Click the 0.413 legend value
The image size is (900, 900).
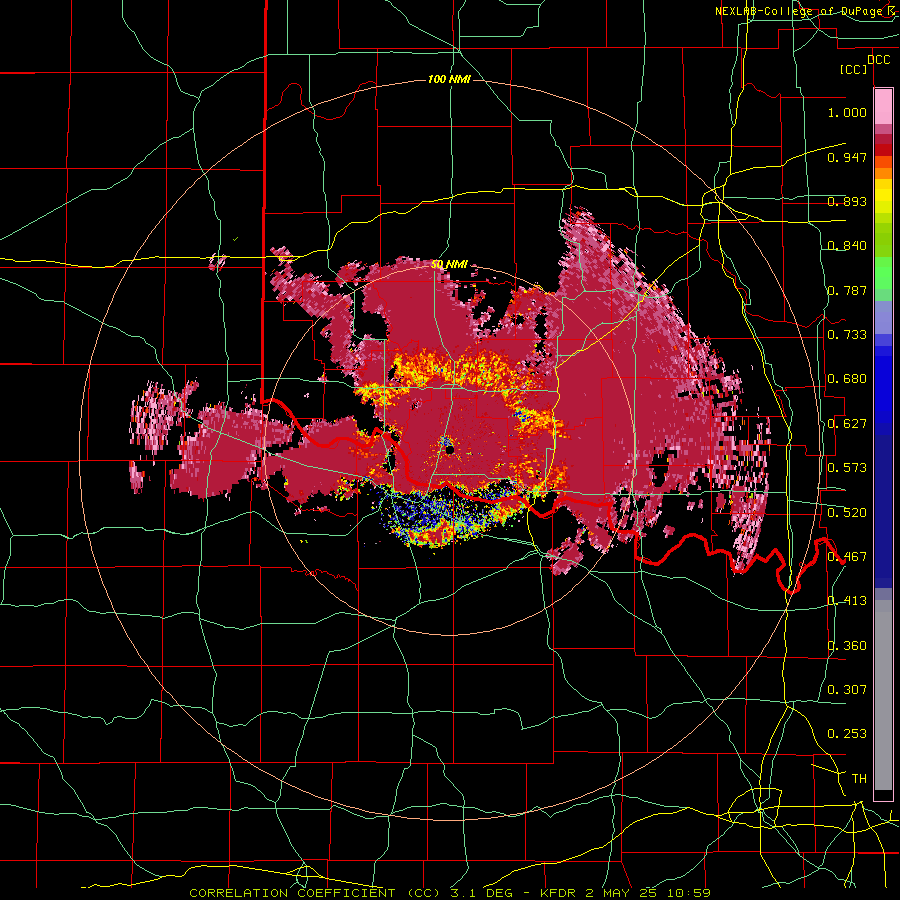coord(847,601)
